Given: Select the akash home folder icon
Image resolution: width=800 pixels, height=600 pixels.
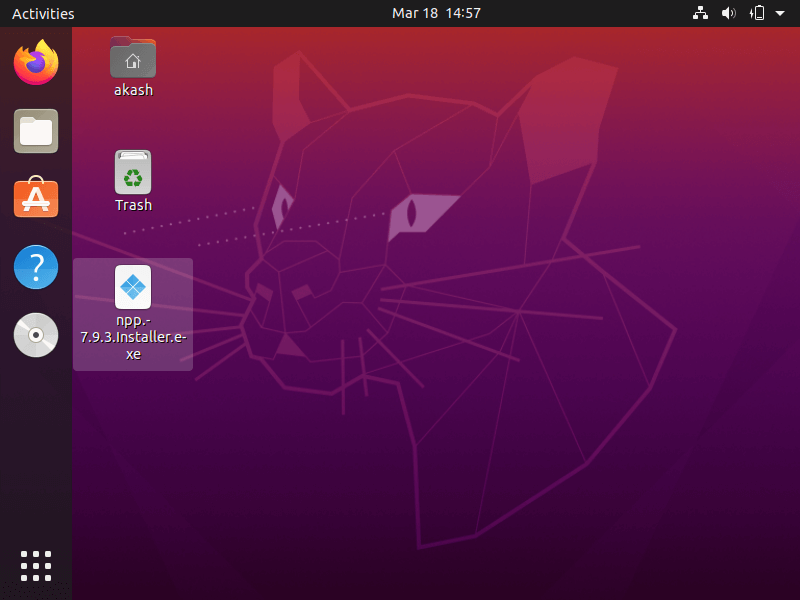Looking at the screenshot, I should [x=133, y=57].
